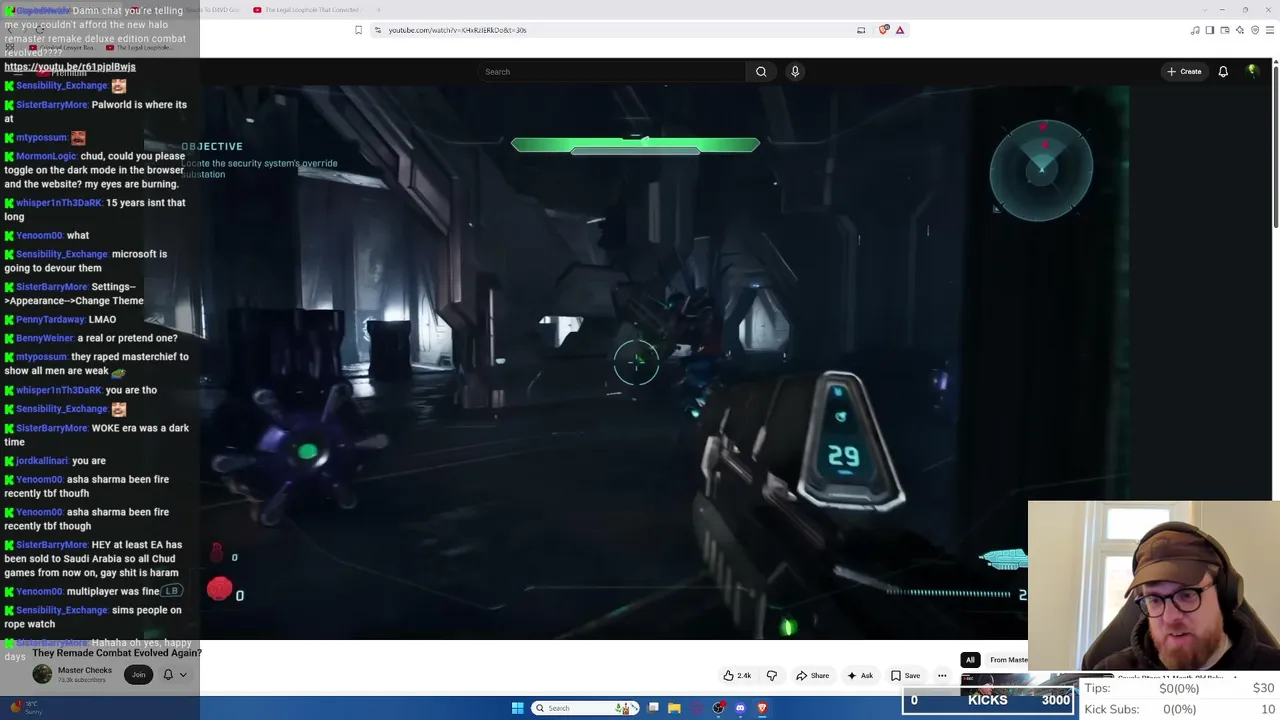This screenshot has height=720, width=1280.
Task: Open YouTube notifications bell
Action: tap(1223, 72)
